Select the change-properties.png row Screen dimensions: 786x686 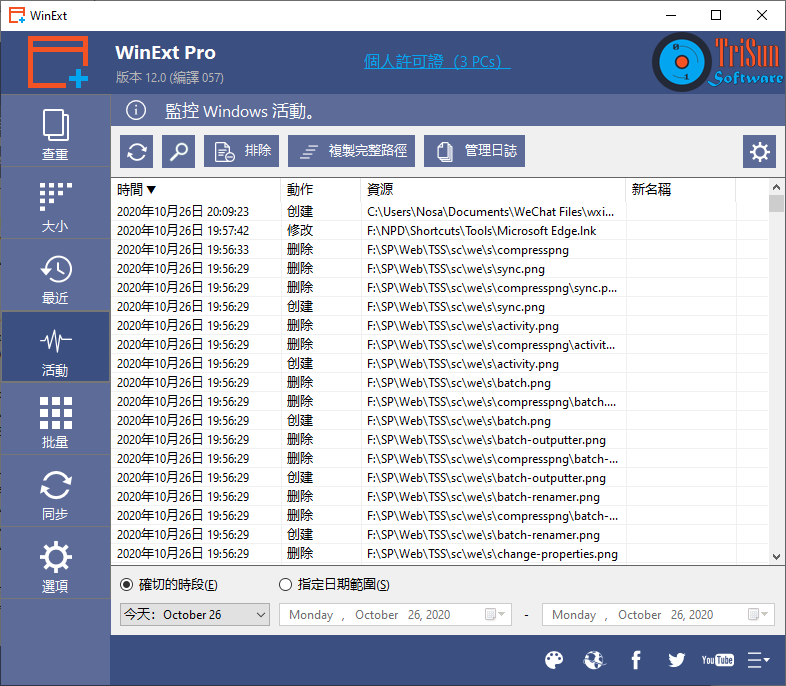point(440,554)
